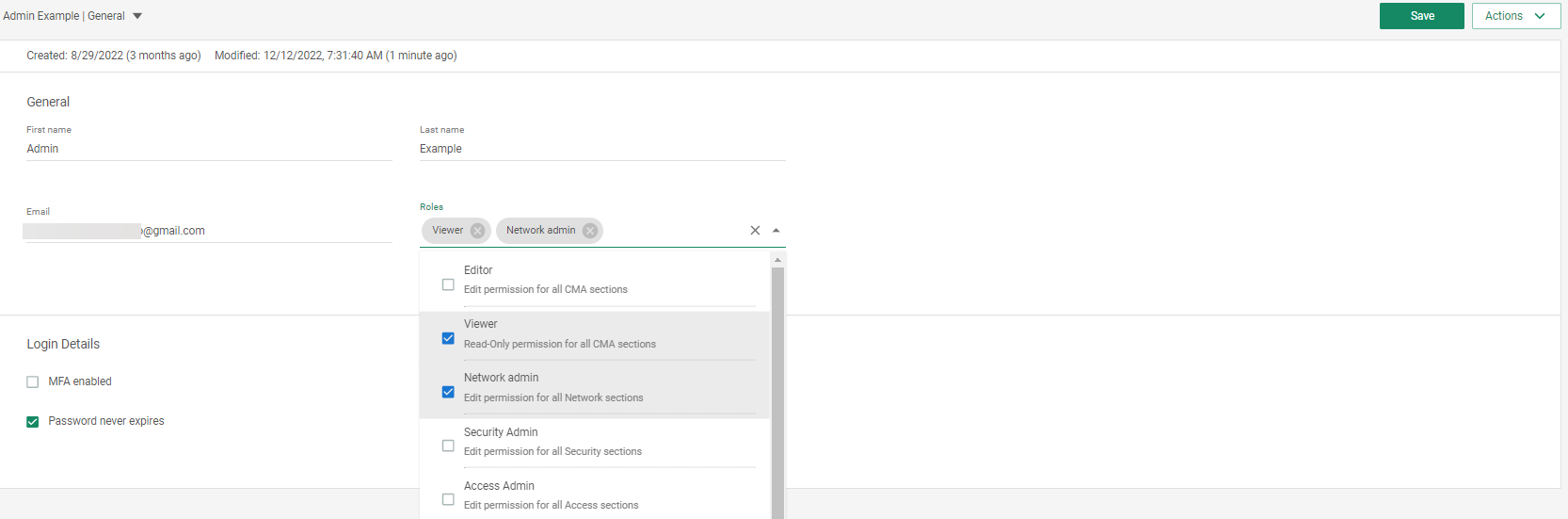Check the Editor role checkbox

[448, 284]
